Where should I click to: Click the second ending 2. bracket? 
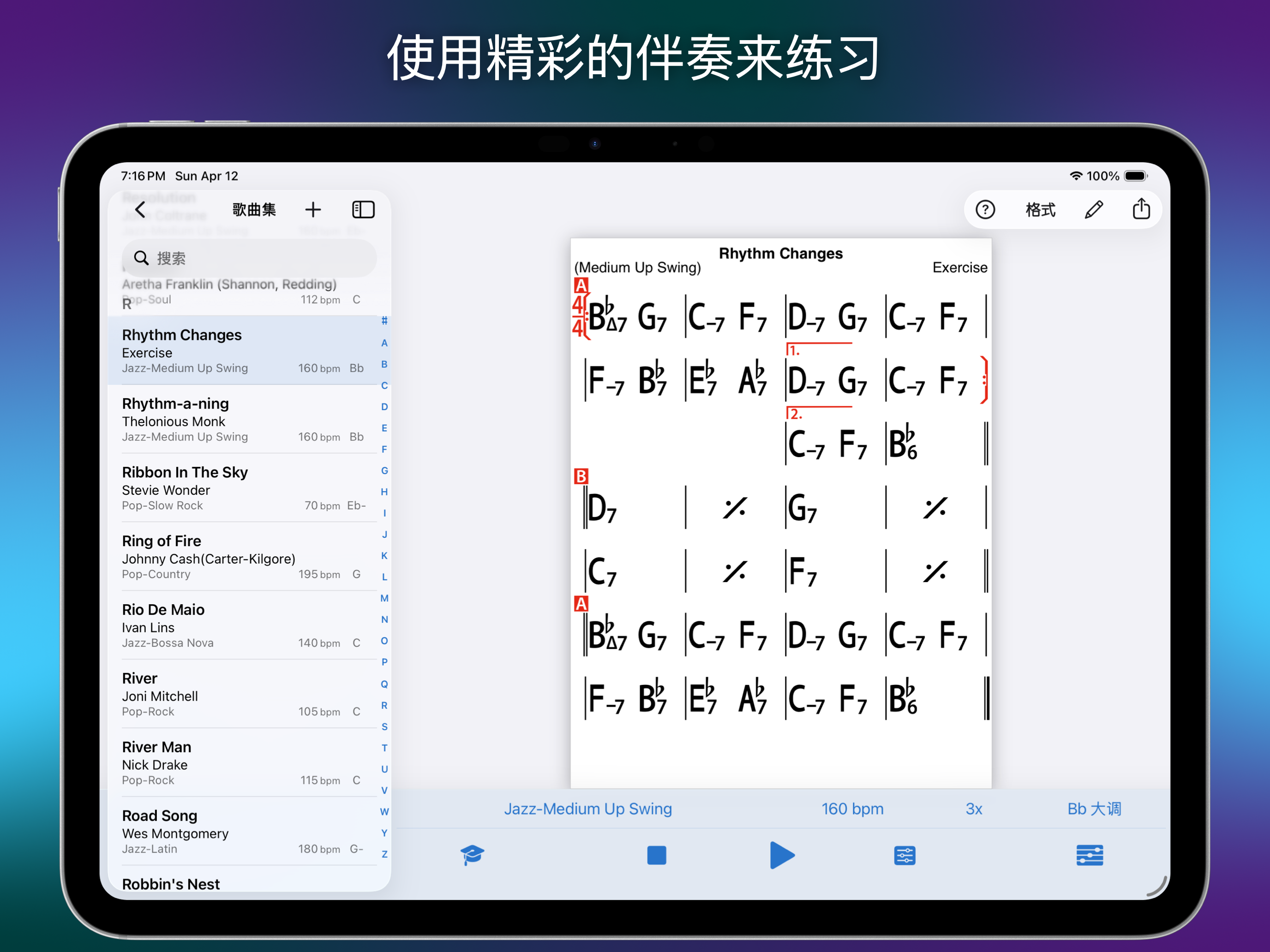(x=818, y=413)
